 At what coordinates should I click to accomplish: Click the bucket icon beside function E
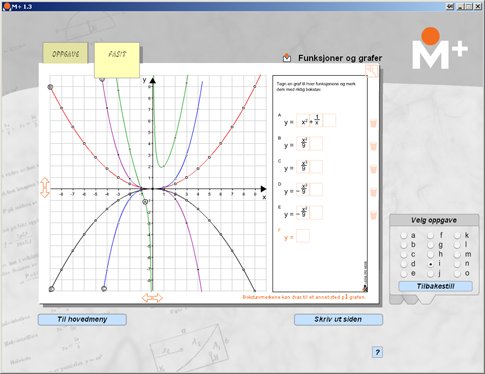click(x=373, y=215)
